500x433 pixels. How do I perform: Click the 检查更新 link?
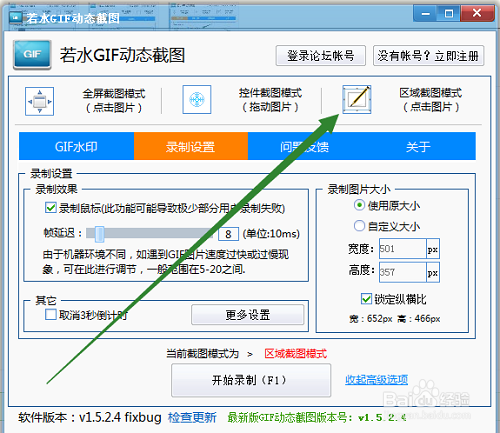coord(192,417)
